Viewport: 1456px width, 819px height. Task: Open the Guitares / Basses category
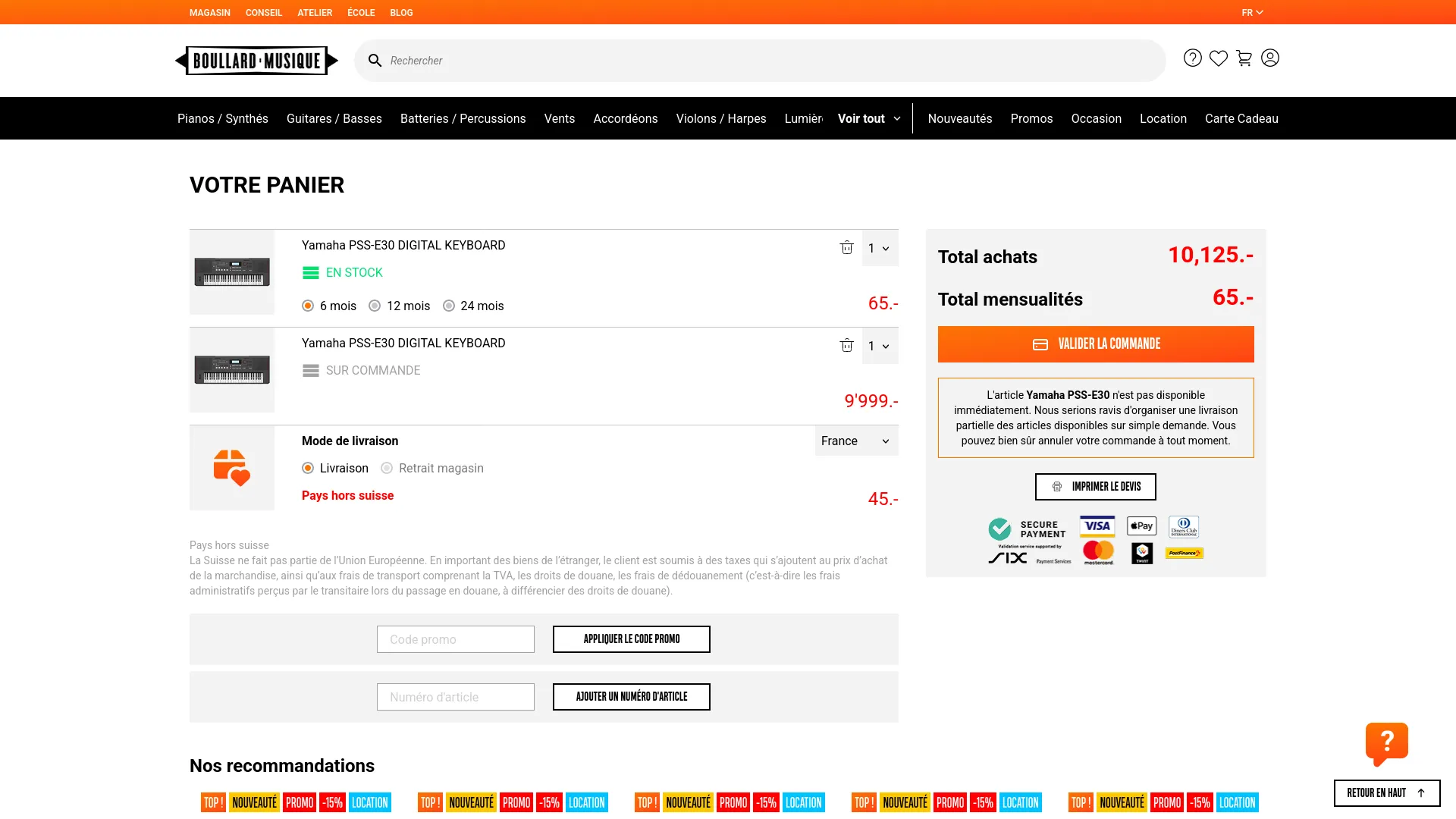334,119
